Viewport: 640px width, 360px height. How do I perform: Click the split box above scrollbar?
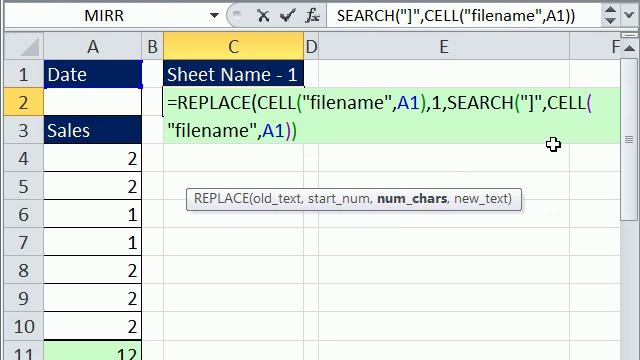click(629, 36)
